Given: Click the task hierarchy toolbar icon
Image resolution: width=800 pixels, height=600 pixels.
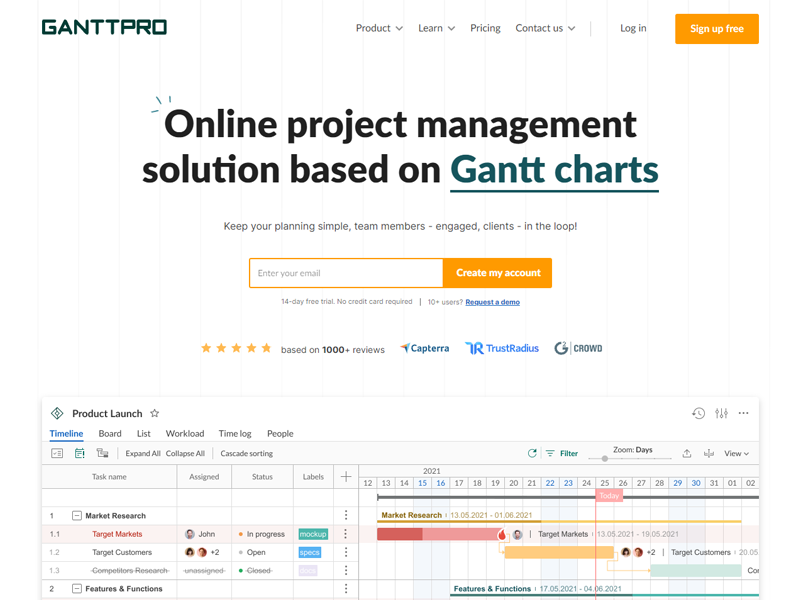Looking at the screenshot, I should (103, 453).
